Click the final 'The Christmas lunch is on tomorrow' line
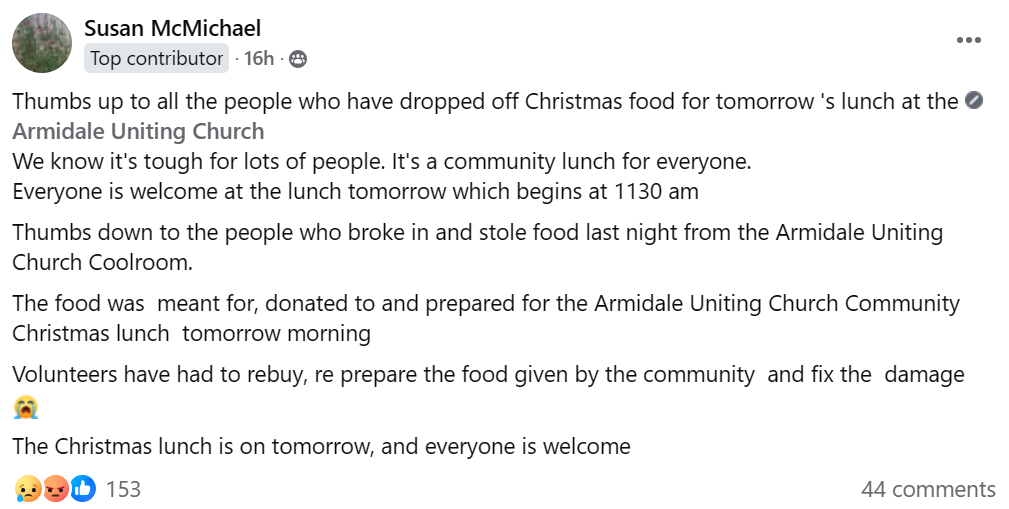 [x=321, y=447]
